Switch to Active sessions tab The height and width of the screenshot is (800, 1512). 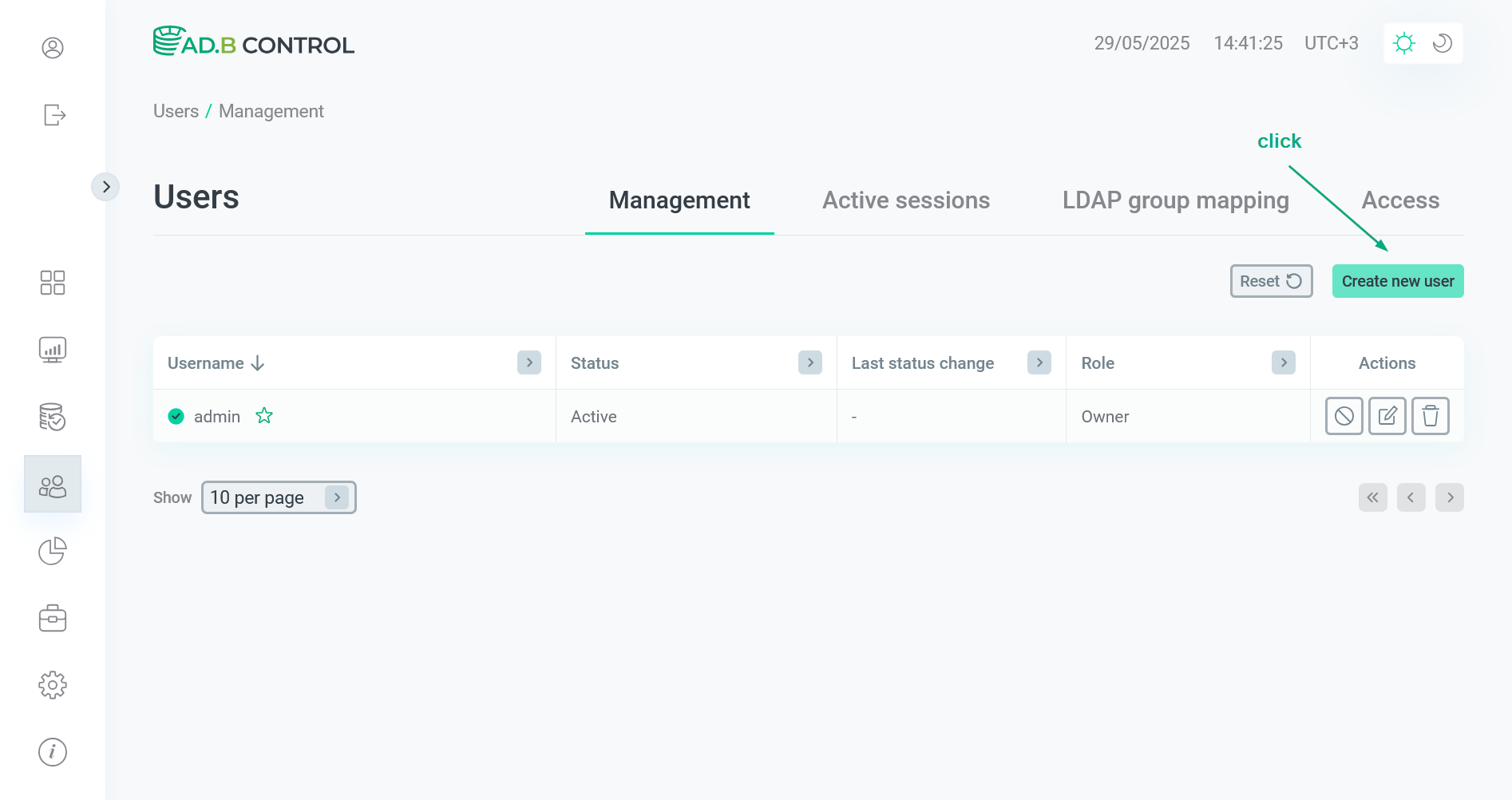click(x=905, y=200)
